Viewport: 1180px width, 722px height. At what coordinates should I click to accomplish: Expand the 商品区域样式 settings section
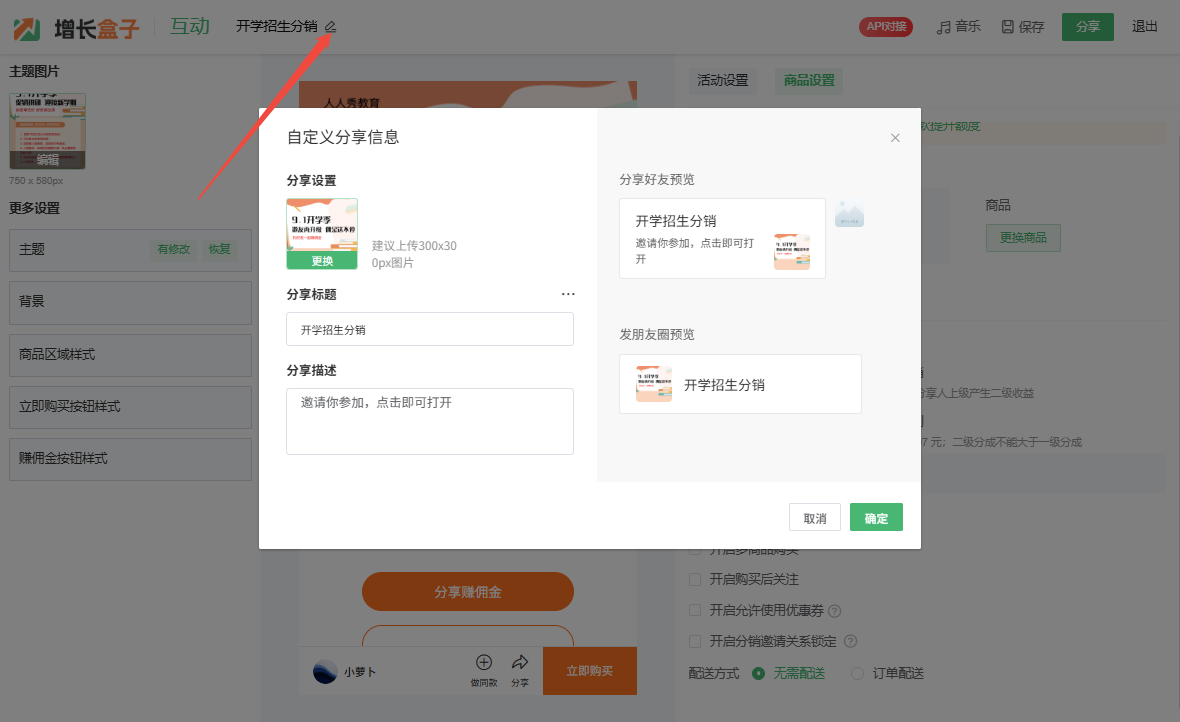[x=130, y=355]
